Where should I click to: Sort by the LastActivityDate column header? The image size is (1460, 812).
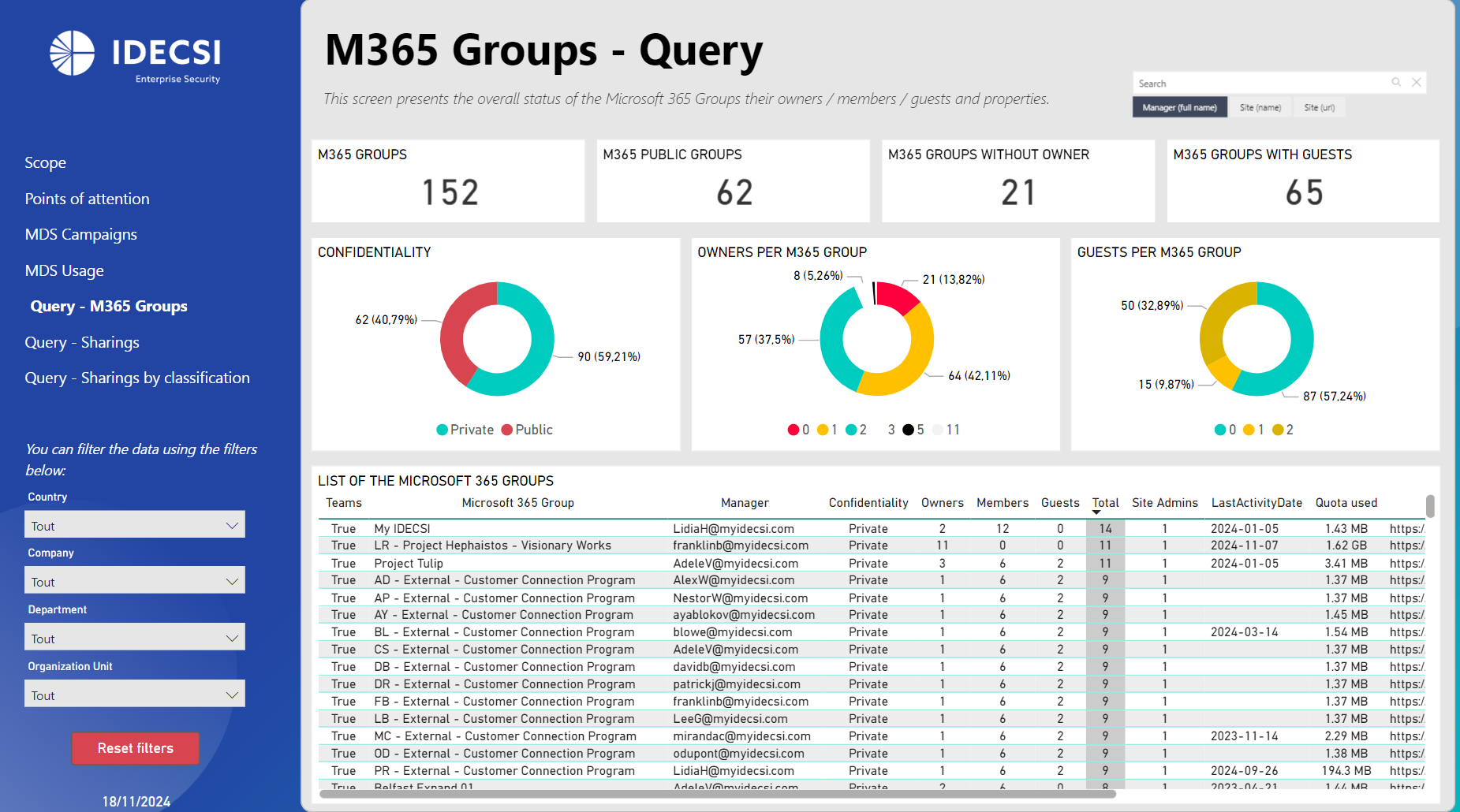click(1256, 503)
